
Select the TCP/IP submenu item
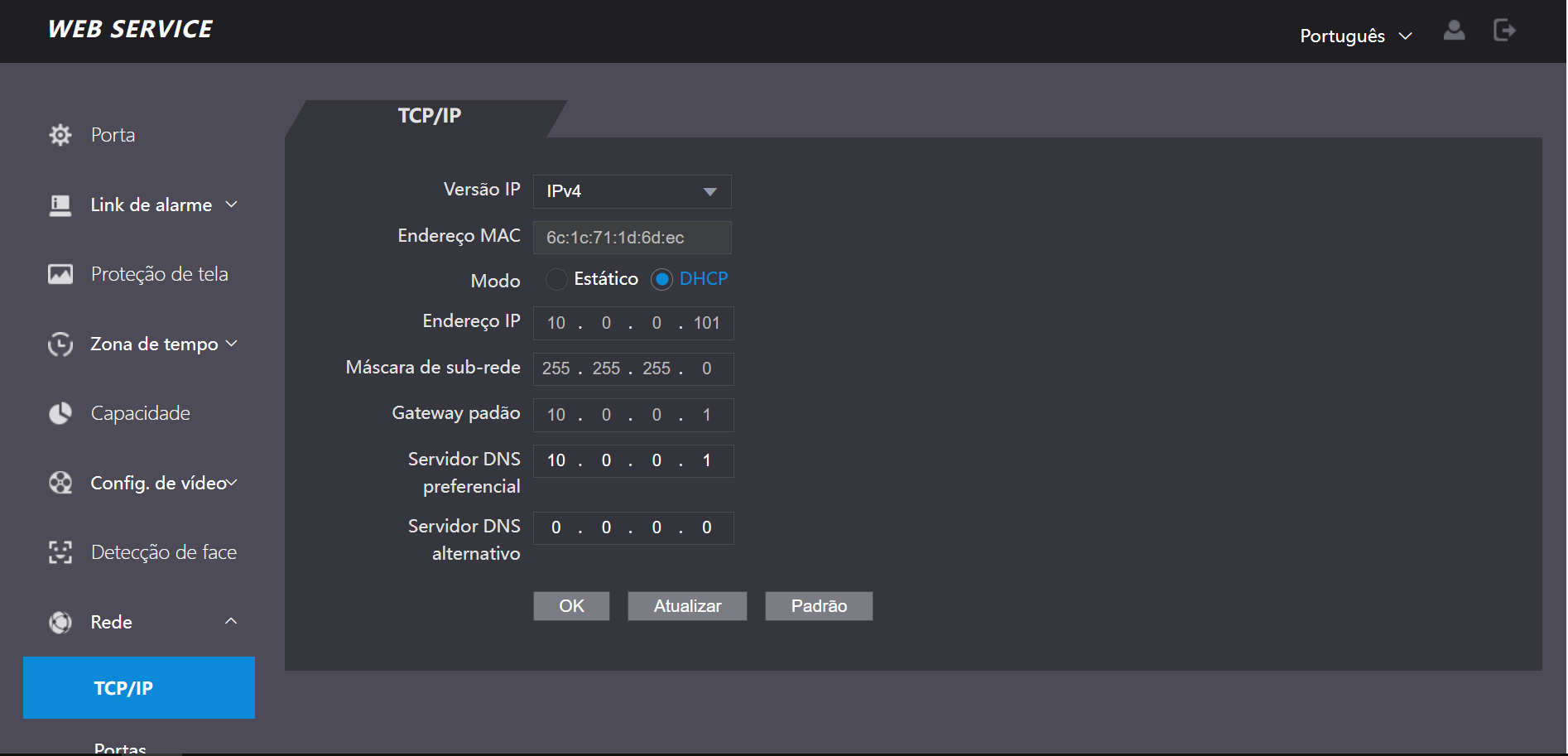pyautogui.click(x=139, y=687)
